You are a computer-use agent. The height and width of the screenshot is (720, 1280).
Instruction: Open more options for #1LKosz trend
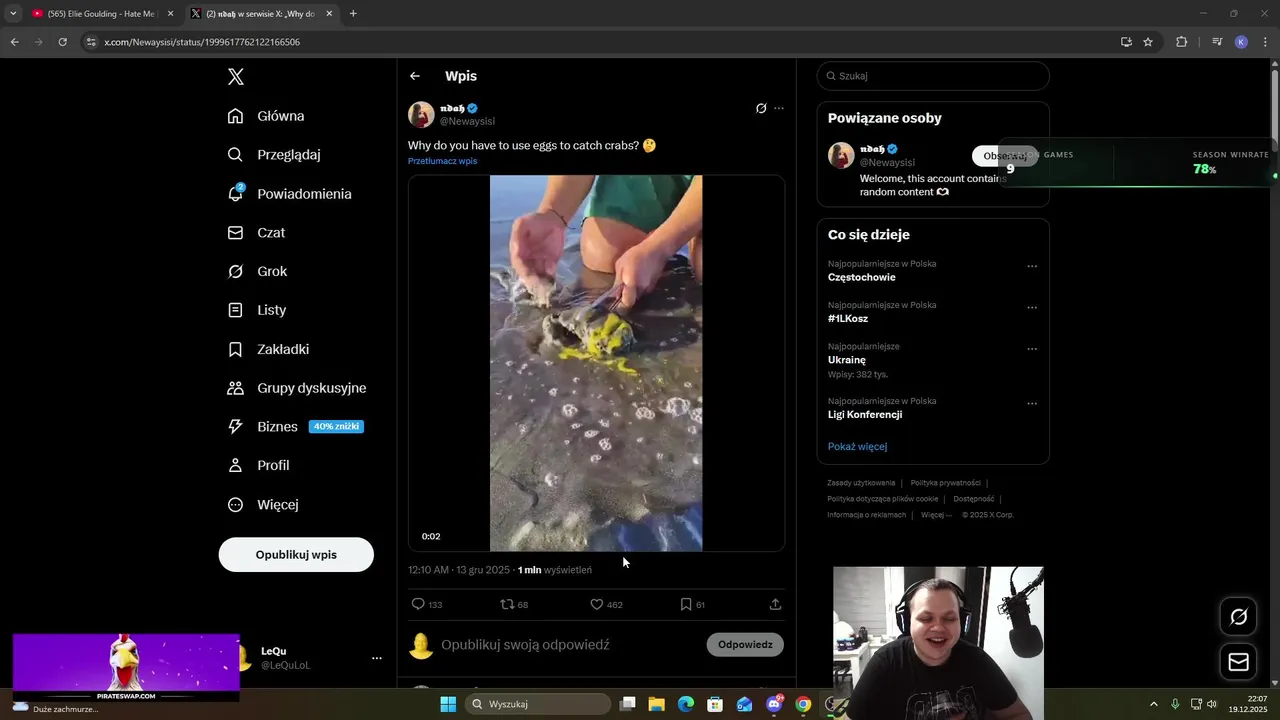(x=1032, y=307)
